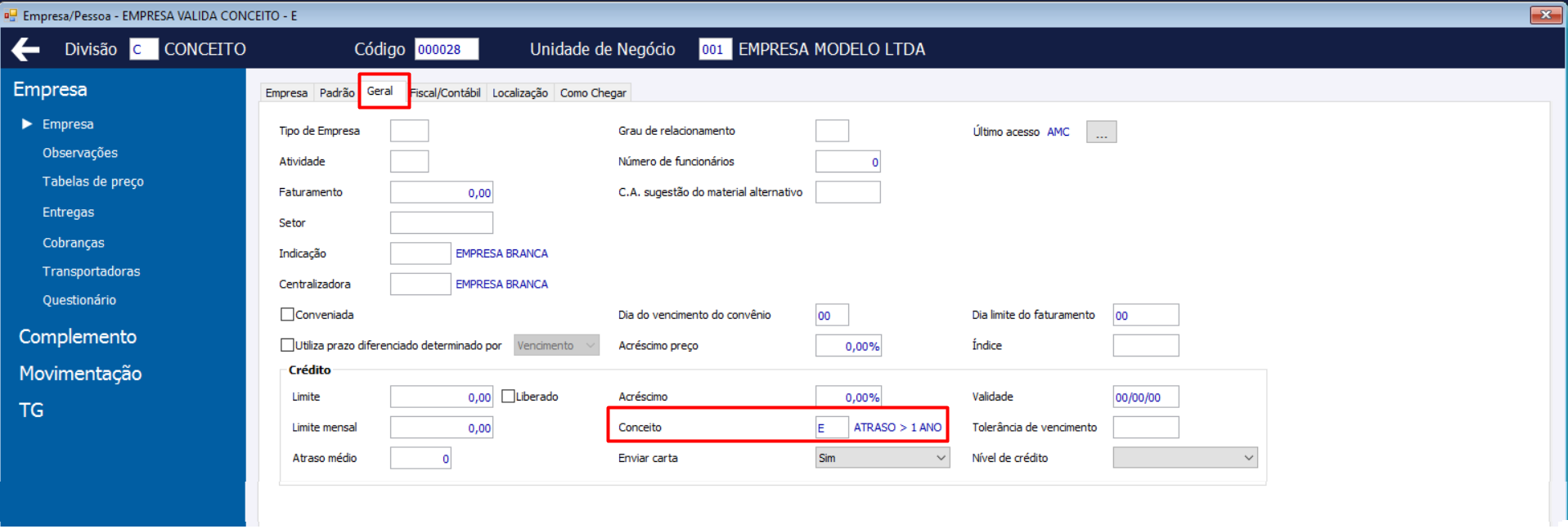This screenshot has width=1568, height=529.
Task: Click the Conceito input field
Action: 832,427
